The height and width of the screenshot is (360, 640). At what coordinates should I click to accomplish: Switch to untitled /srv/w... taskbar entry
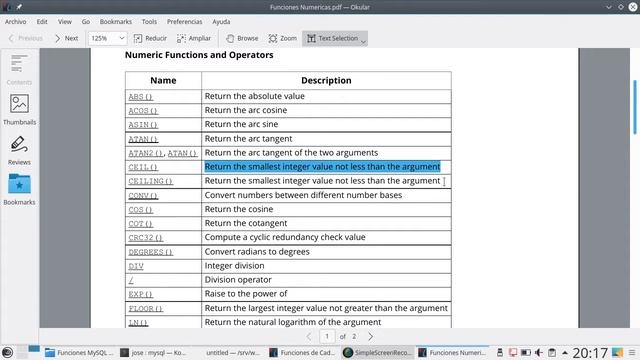click(x=232, y=353)
